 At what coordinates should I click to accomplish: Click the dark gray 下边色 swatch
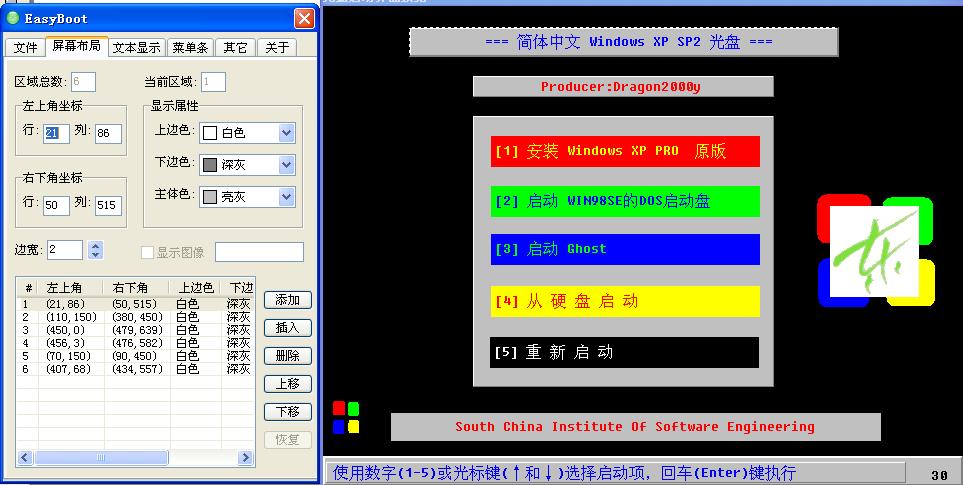210,165
